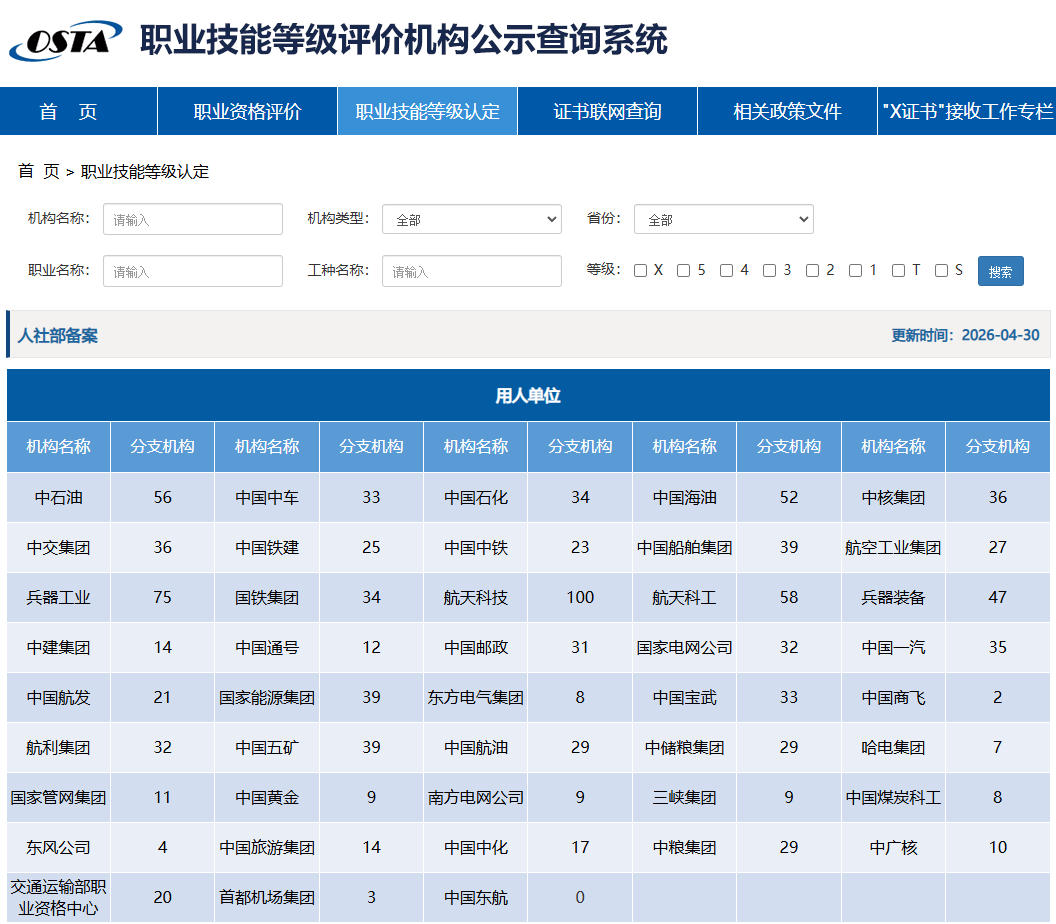This screenshot has height=924, width=1056.
Task: Open the 中国煤炭科工 entry
Action: point(893,797)
